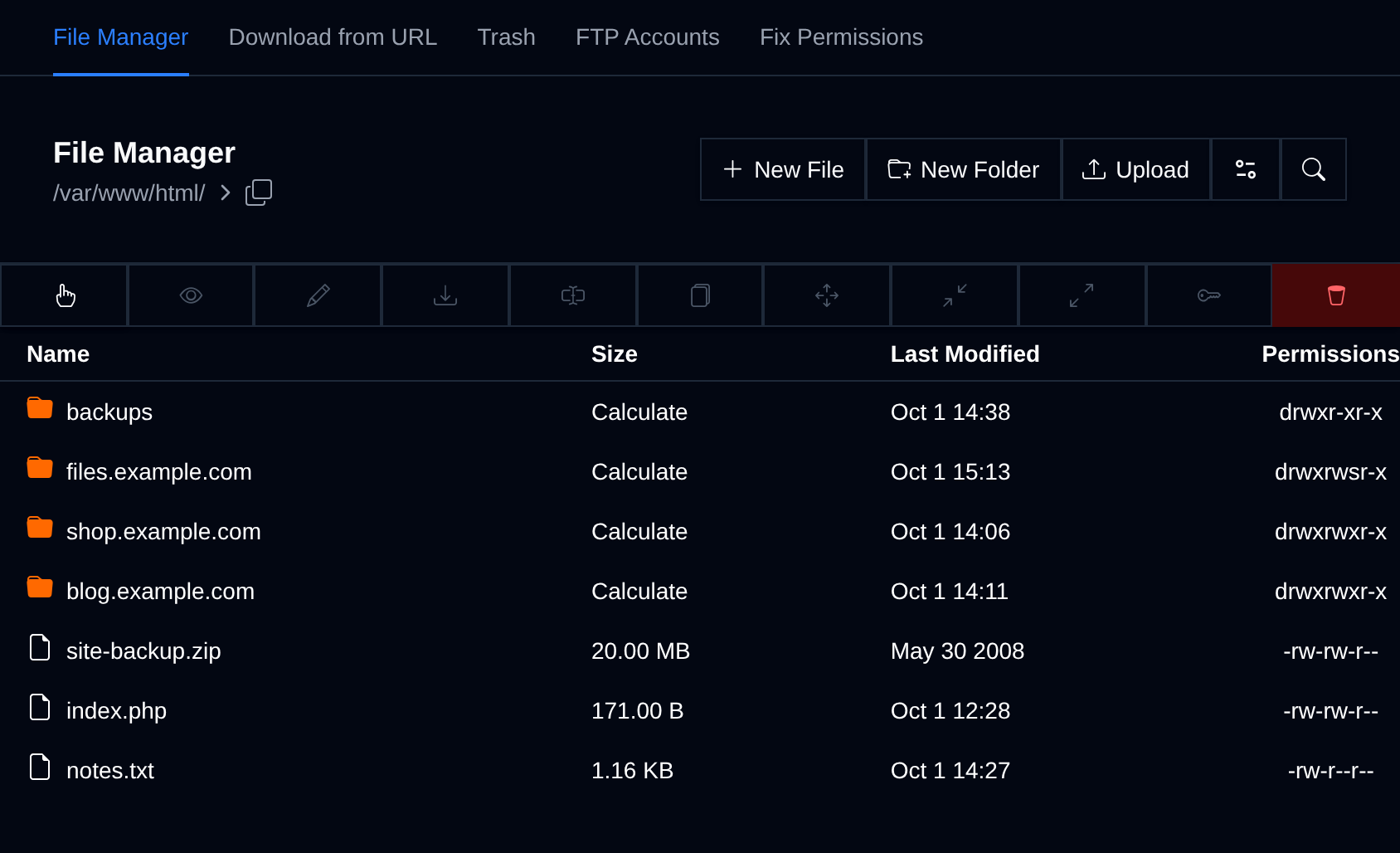Go to the FTP Accounts tab
Image resolution: width=1400 pixels, height=853 pixels.
(x=648, y=37)
